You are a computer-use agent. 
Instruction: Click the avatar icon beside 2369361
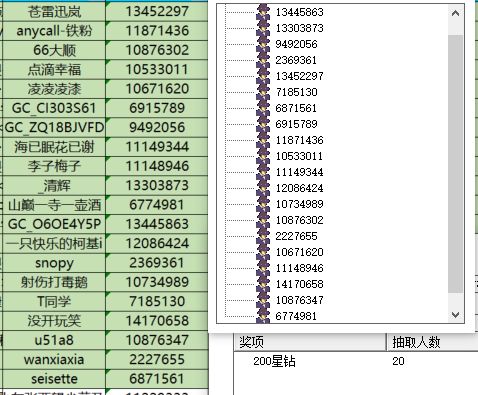coord(263,60)
